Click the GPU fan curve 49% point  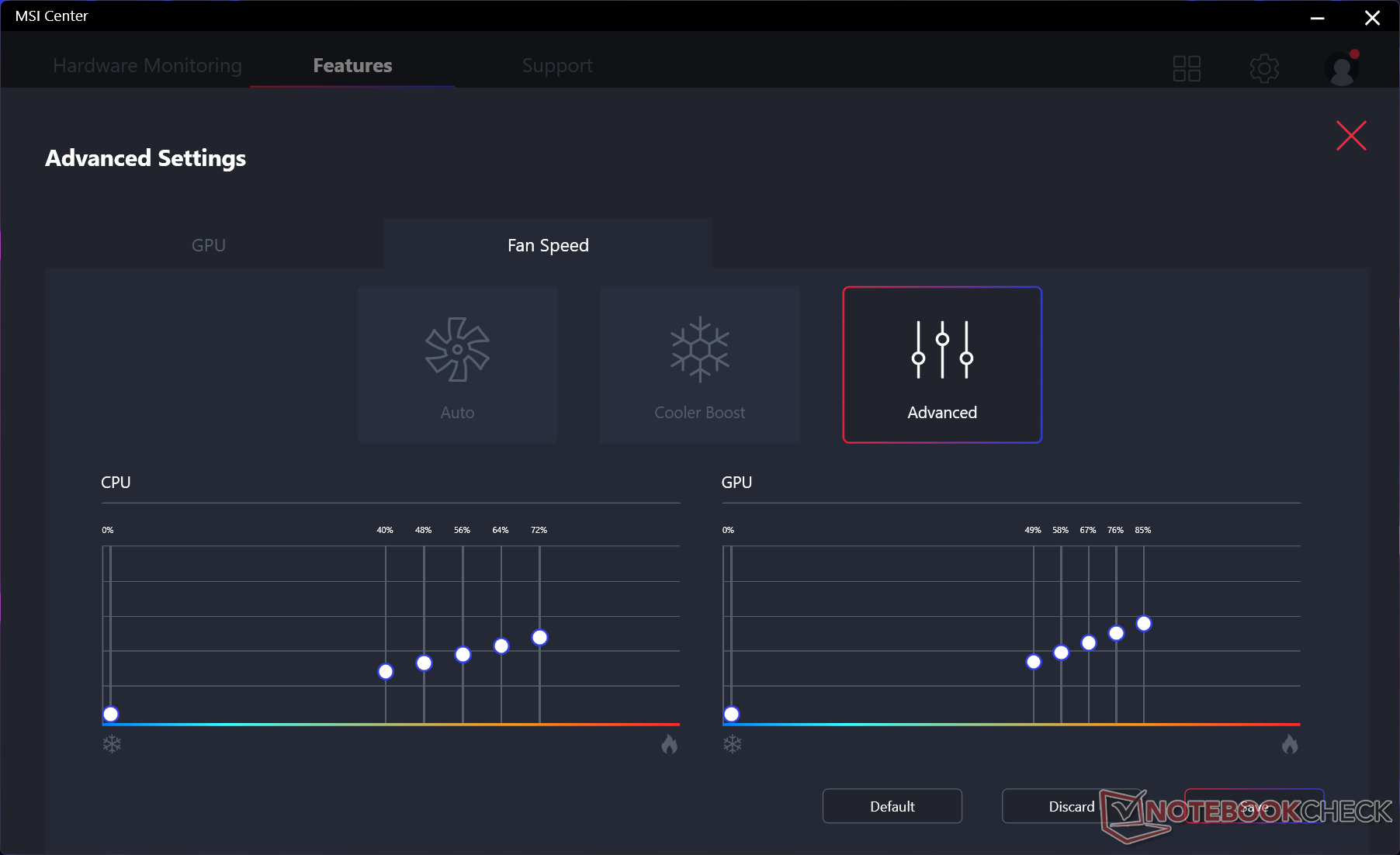click(x=1034, y=662)
